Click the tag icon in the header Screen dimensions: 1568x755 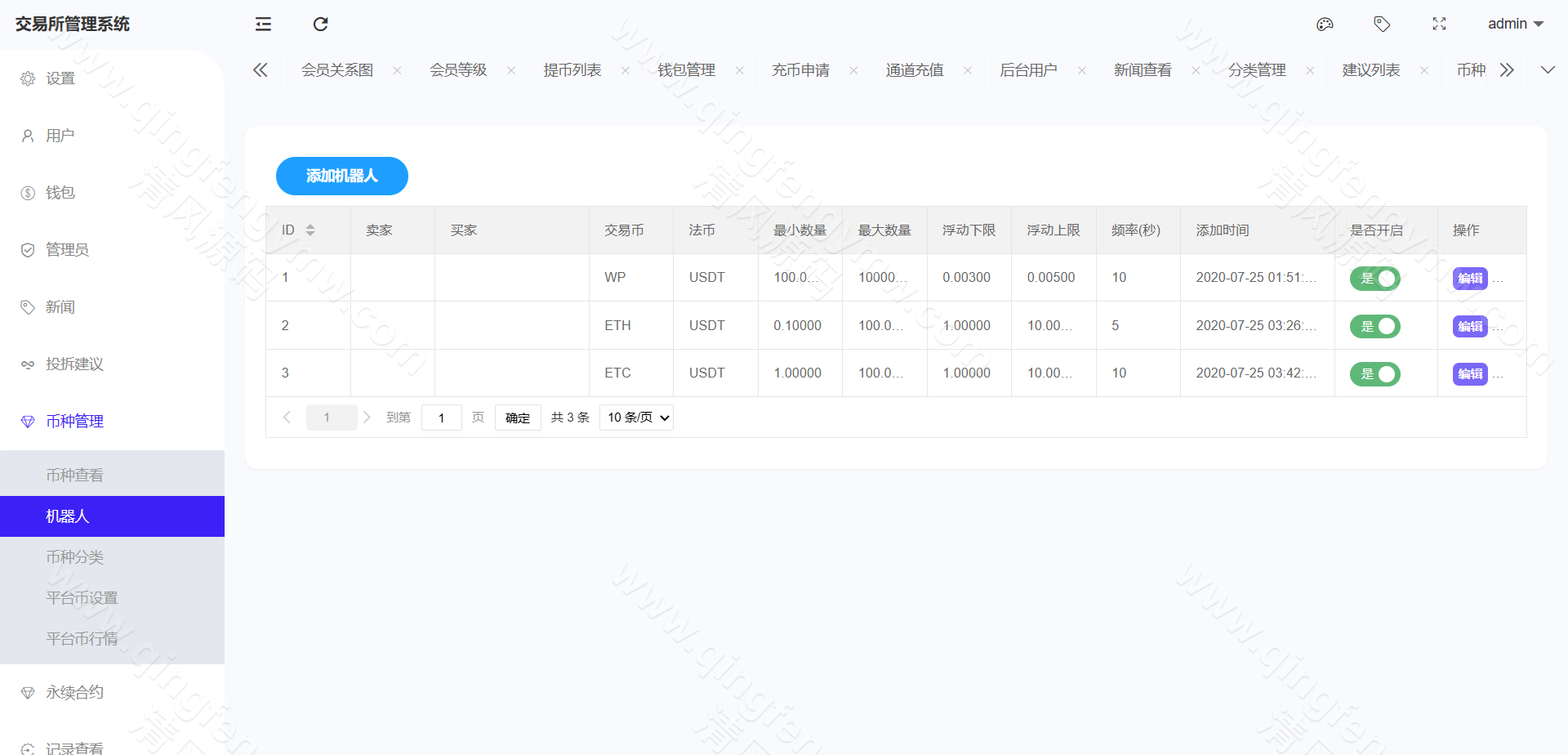[1382, 24]
